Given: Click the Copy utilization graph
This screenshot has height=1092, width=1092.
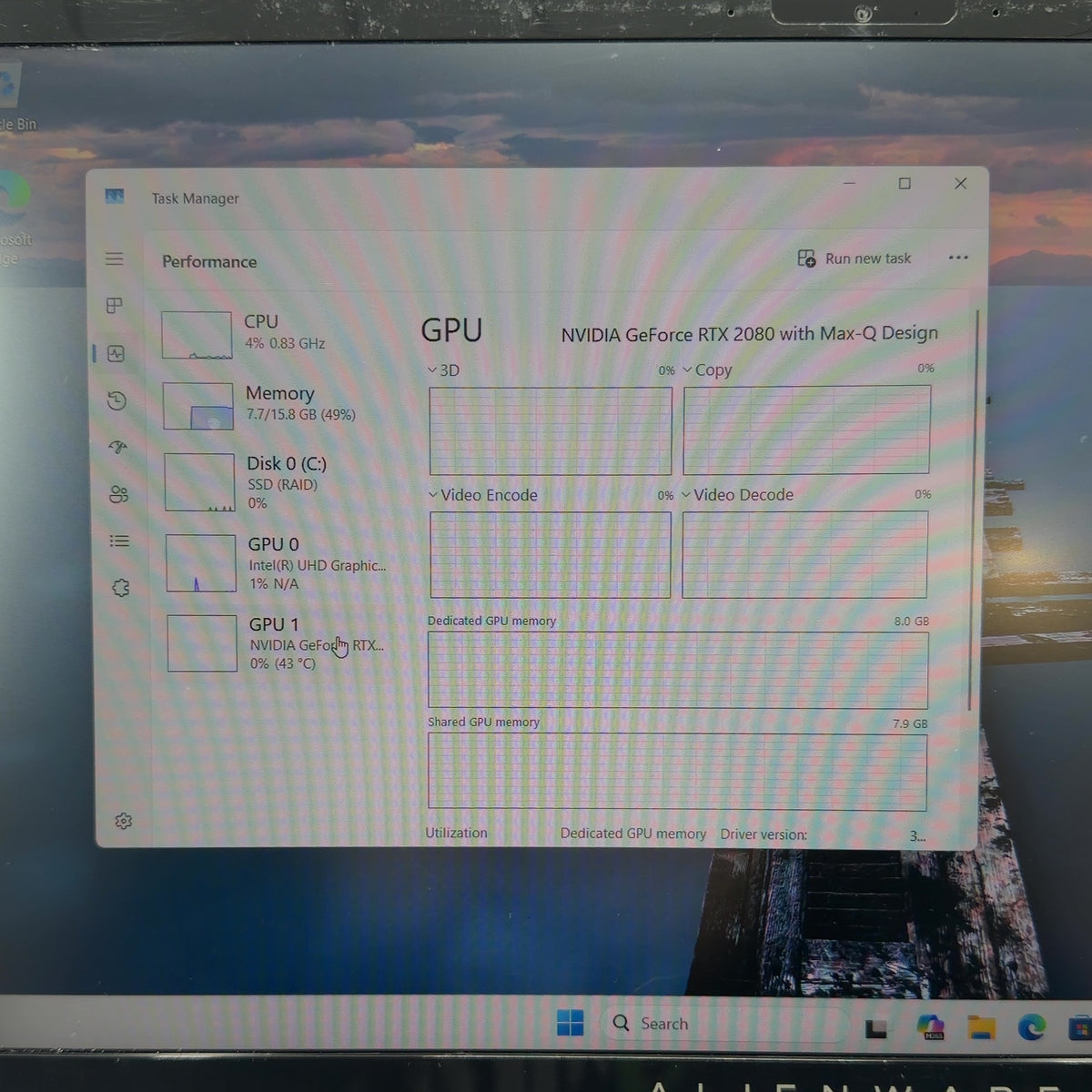Looking at the screenshot, I should pos(807,430).
